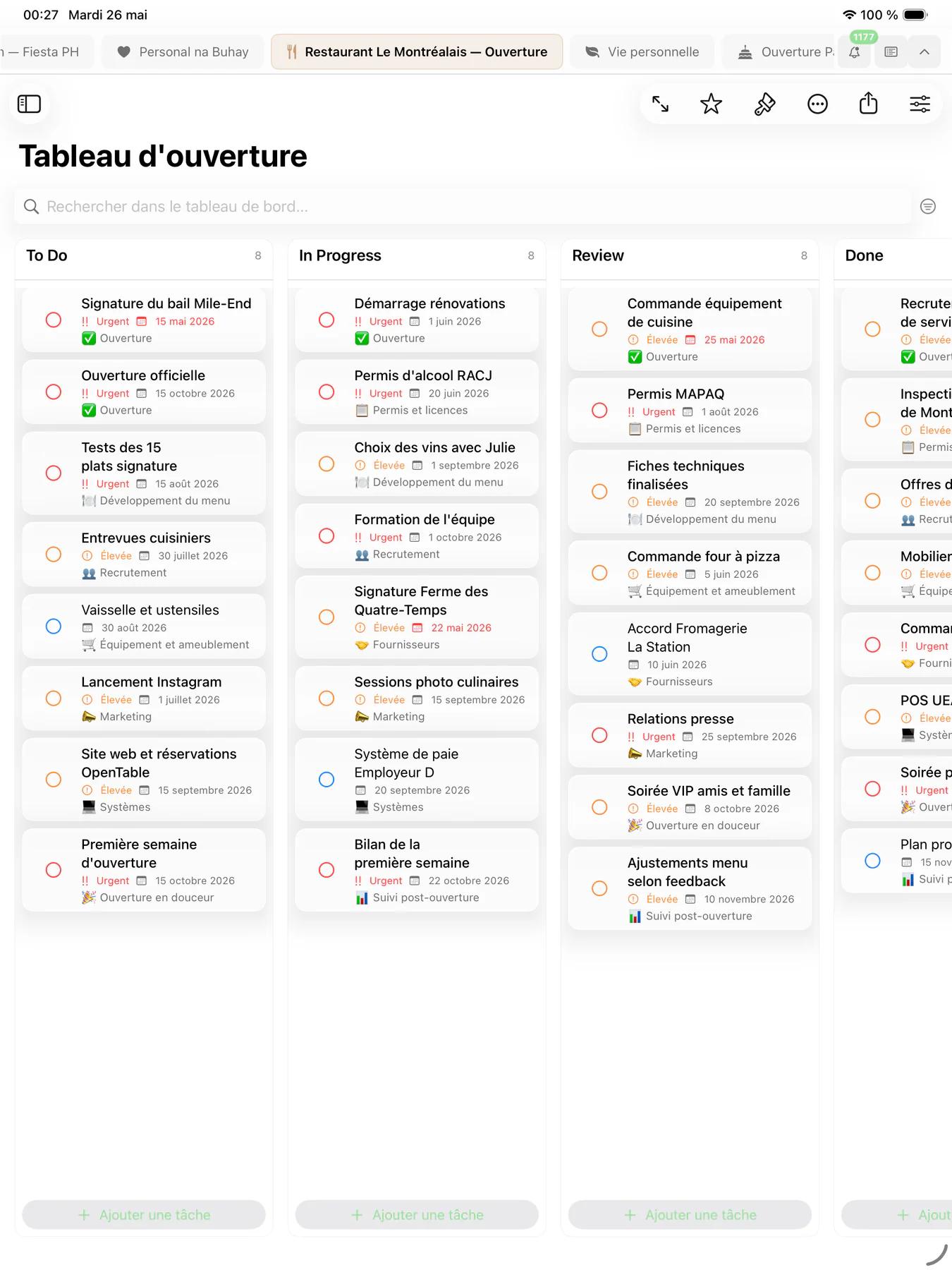Click the party icon on Soirée VIP amis et famille
The image size is (952, 1270).
(x=635, y=825)
